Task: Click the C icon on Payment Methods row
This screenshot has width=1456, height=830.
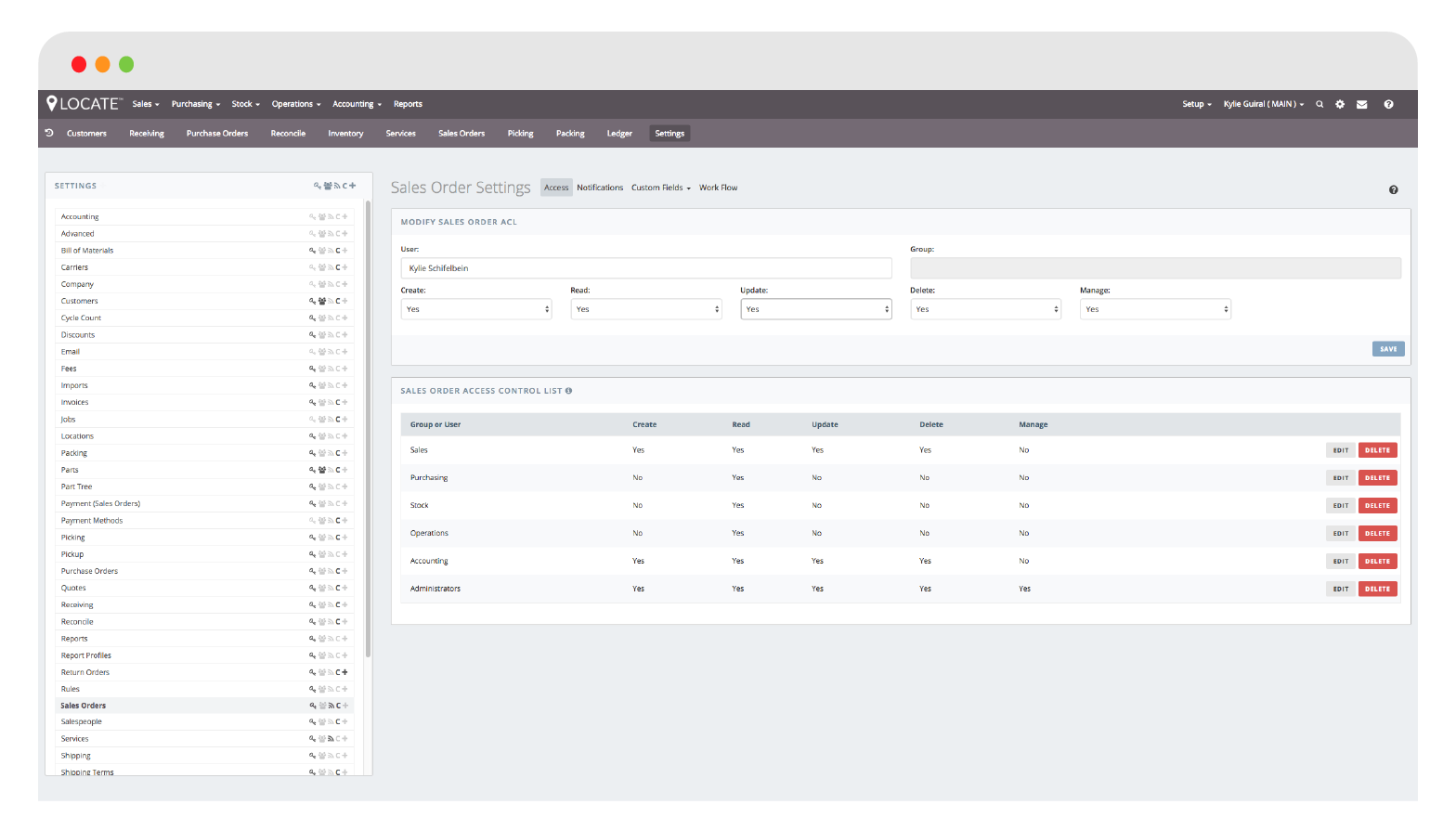Action: [x=338, y=521]
